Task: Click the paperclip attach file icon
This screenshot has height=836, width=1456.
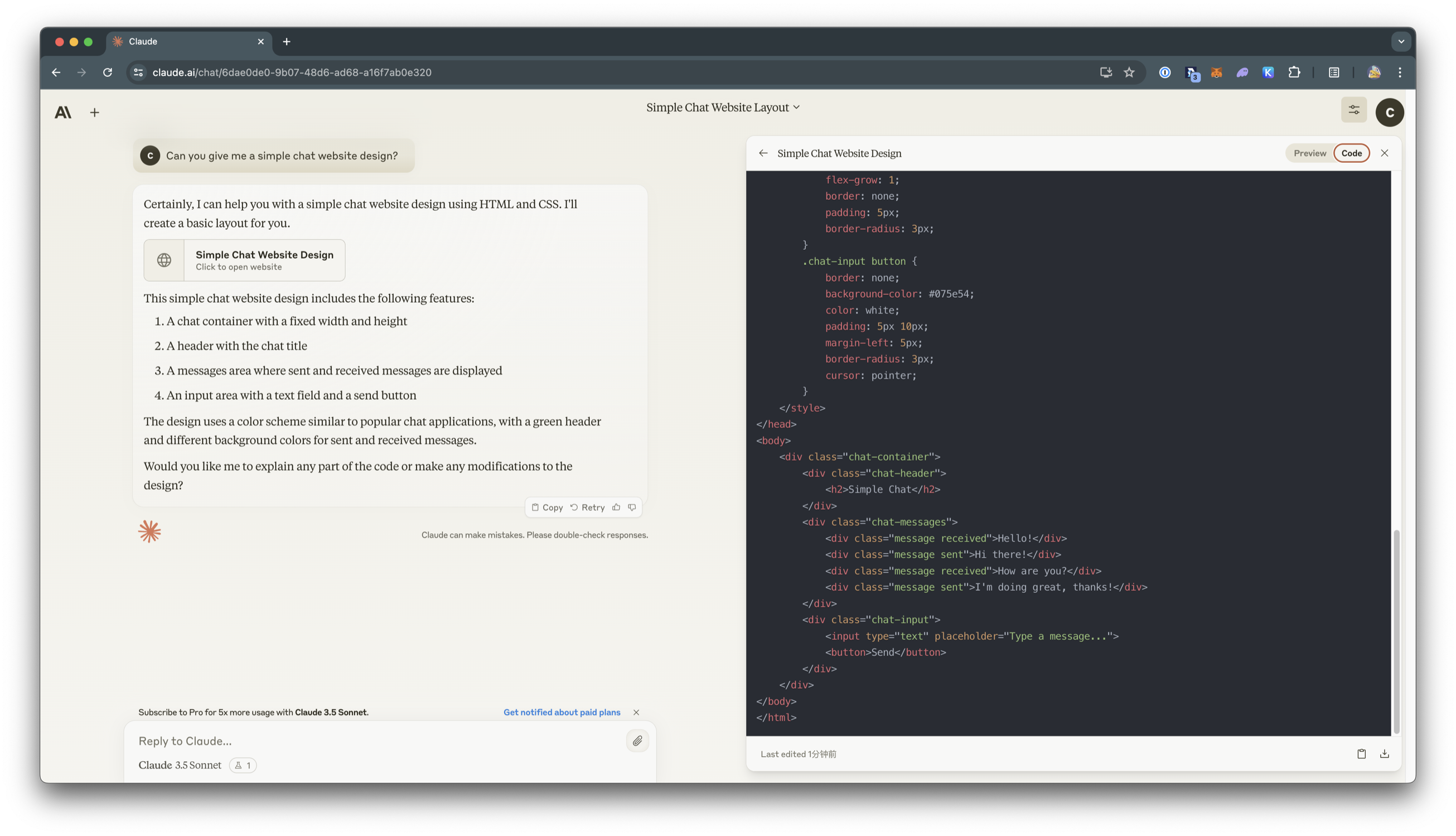Action: [x=637, y=741]
